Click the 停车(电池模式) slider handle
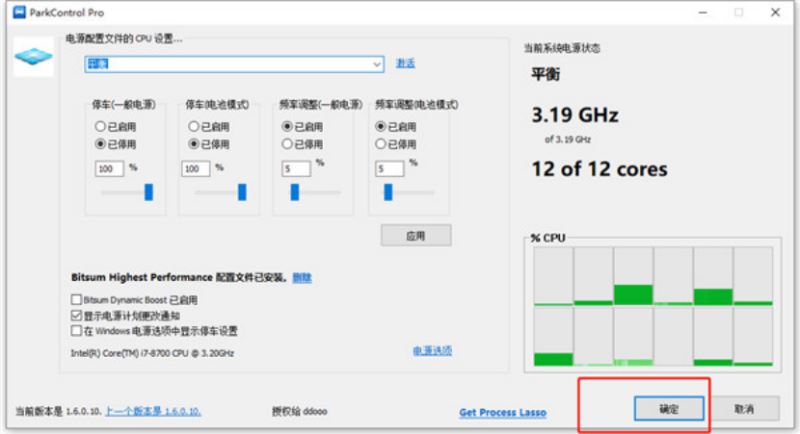The width and height of the screenshot is (800, 434). pyautogui.click(x=242, y=192)
